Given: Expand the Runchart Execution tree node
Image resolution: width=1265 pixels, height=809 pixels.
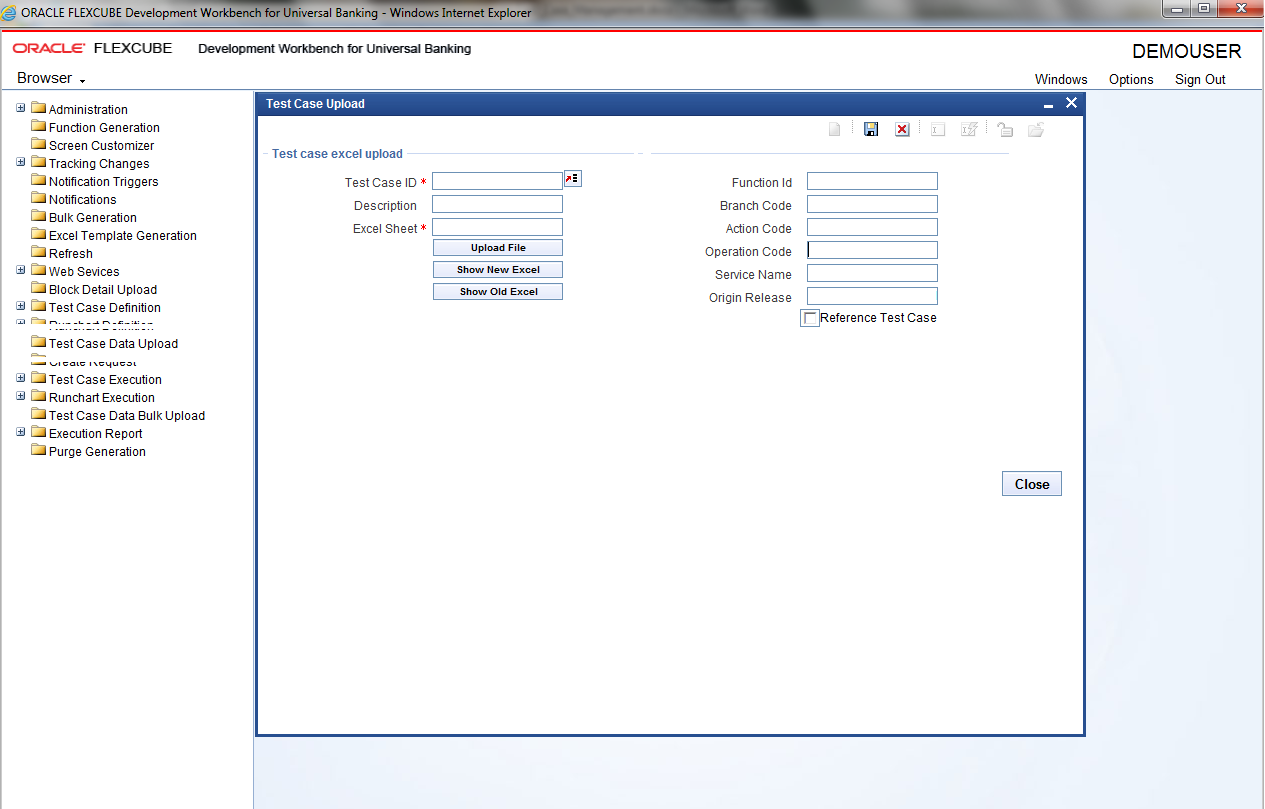Looking at the screenshot, I should (21, 396).
